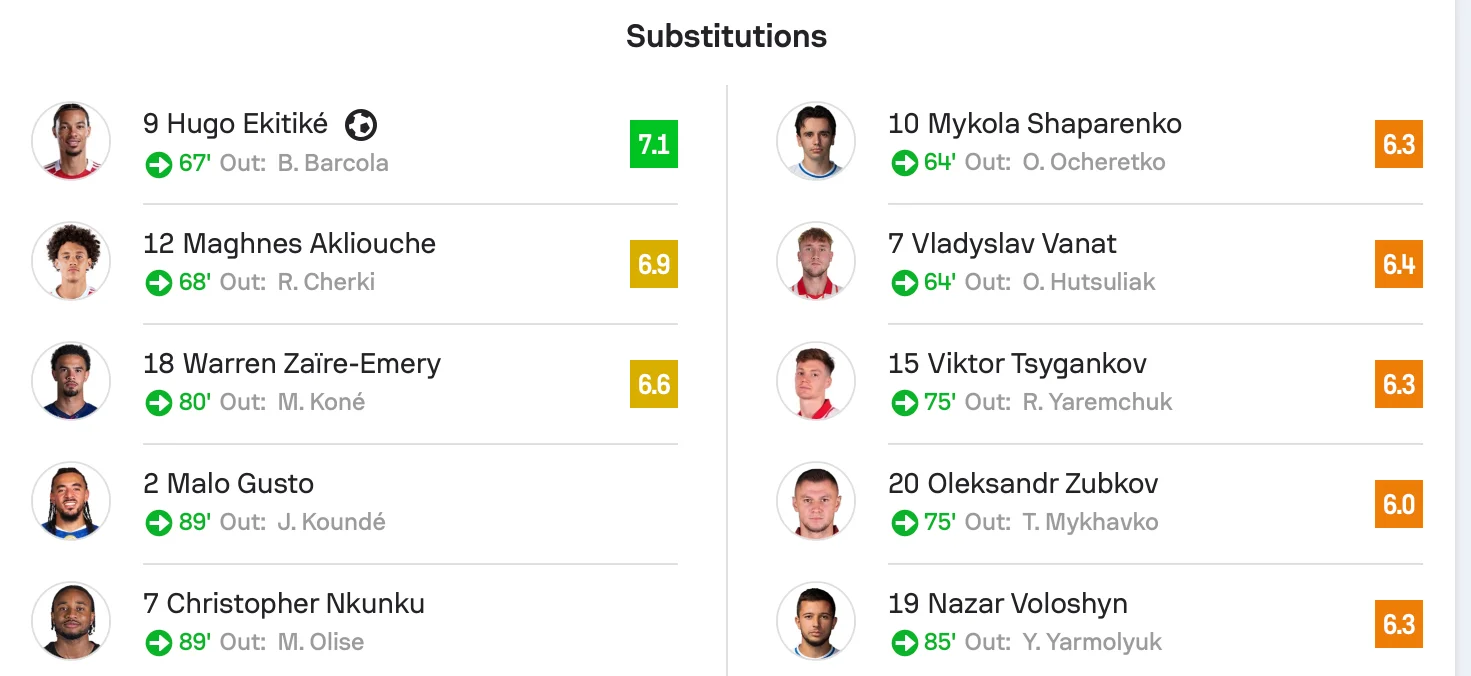Open the Maghnes Akliouche player link

pyautogui.click(x=289, y=244)
